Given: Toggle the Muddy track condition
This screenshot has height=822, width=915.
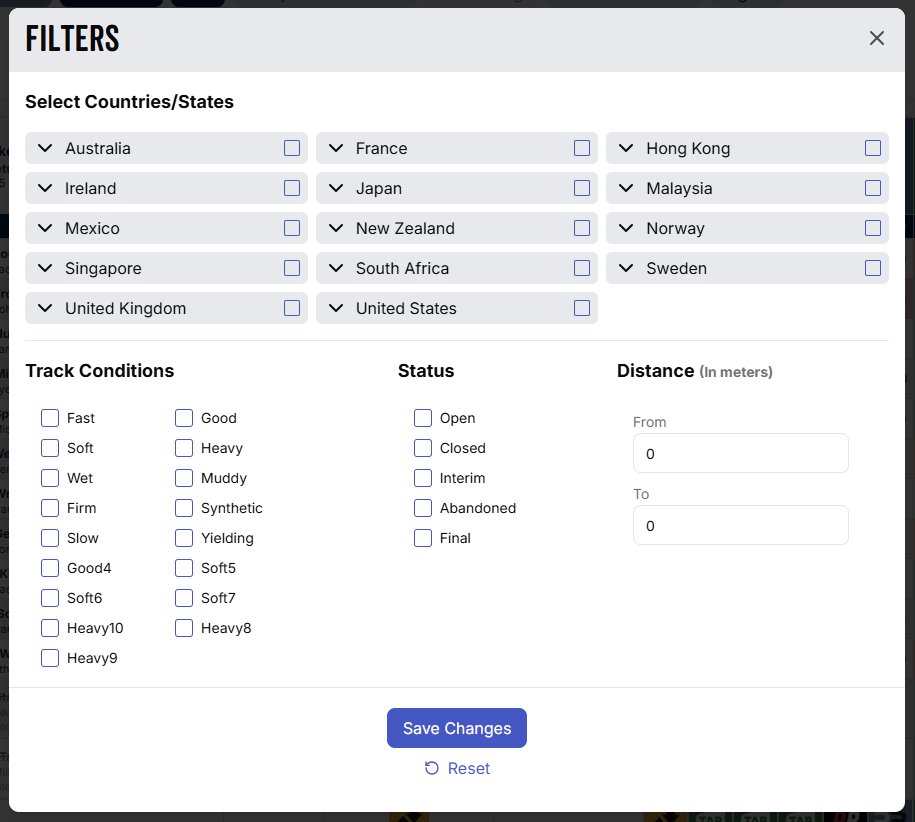Looking at the screenshot, I should pos(184,478).
